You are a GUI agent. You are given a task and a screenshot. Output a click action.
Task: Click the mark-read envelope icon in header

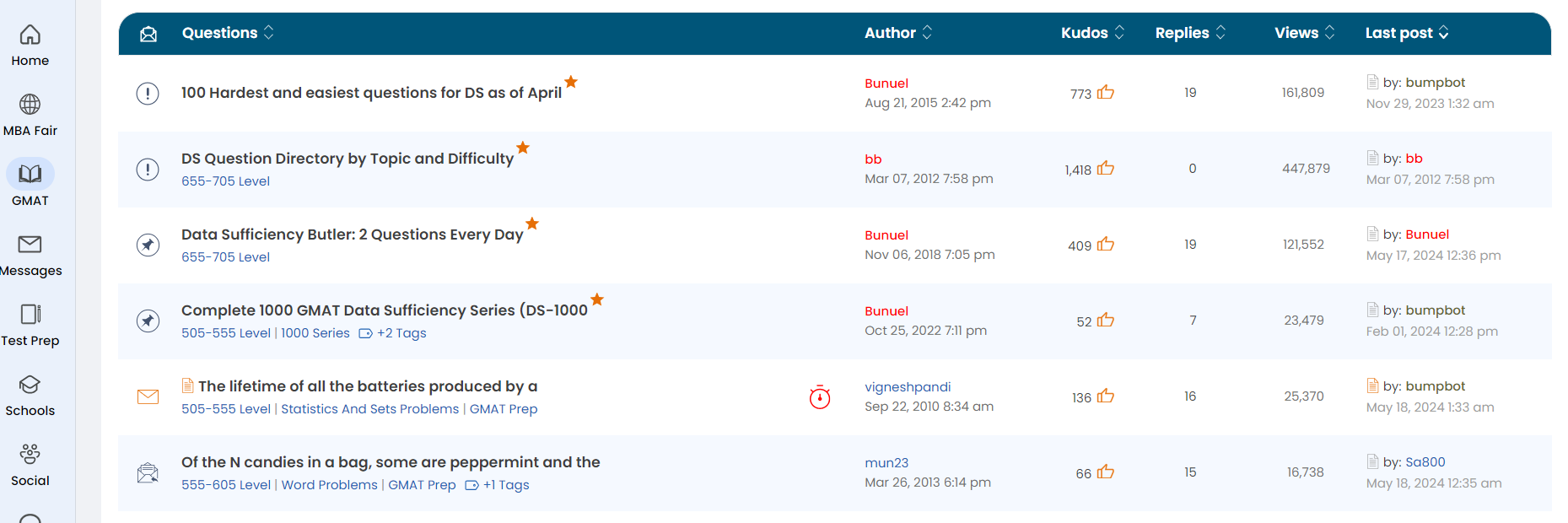(148, 34)
